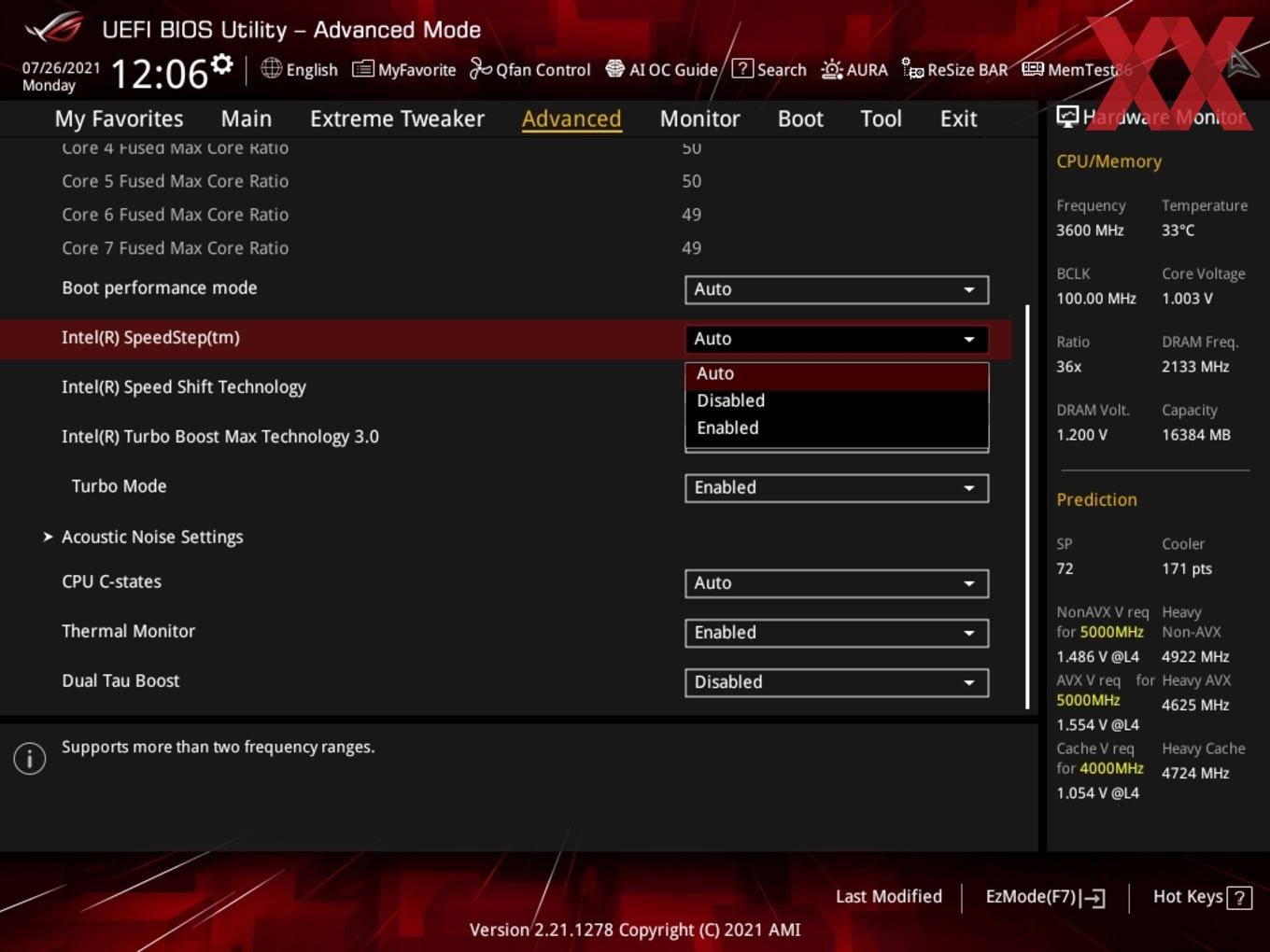Click the Hardware Monitor screen icon
The image size is (1270, 952).
1067,117
